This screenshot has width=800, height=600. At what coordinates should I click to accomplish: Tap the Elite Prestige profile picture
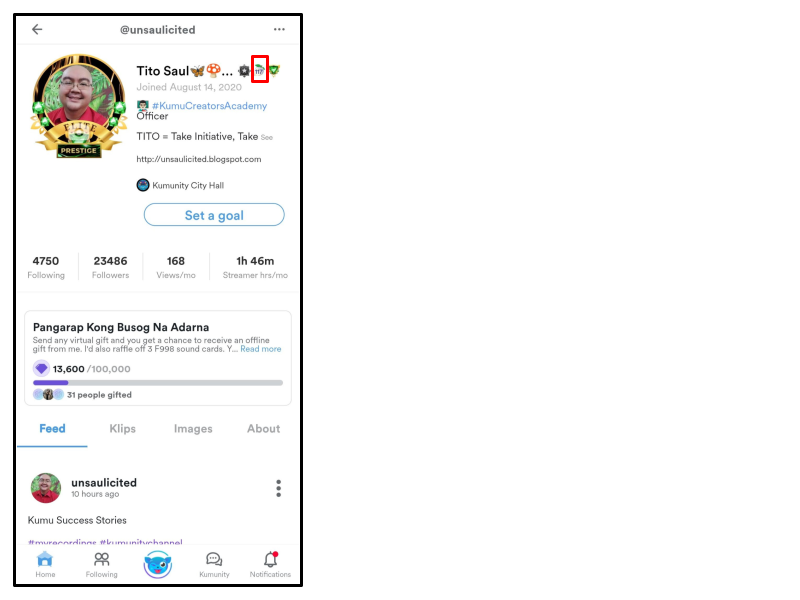click(x=79, y=106)
